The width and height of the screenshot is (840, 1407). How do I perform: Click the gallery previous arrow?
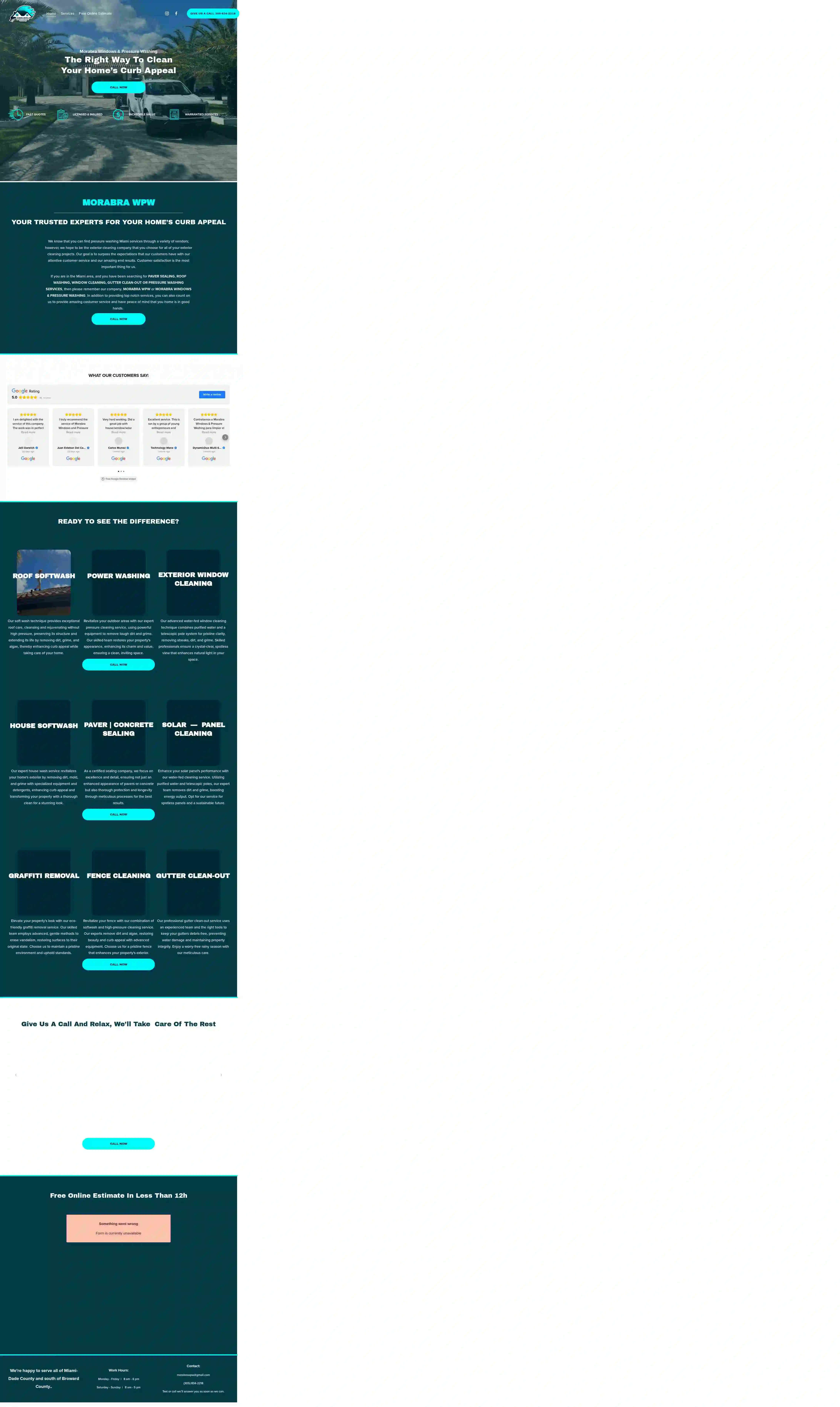coord(16,1075)
